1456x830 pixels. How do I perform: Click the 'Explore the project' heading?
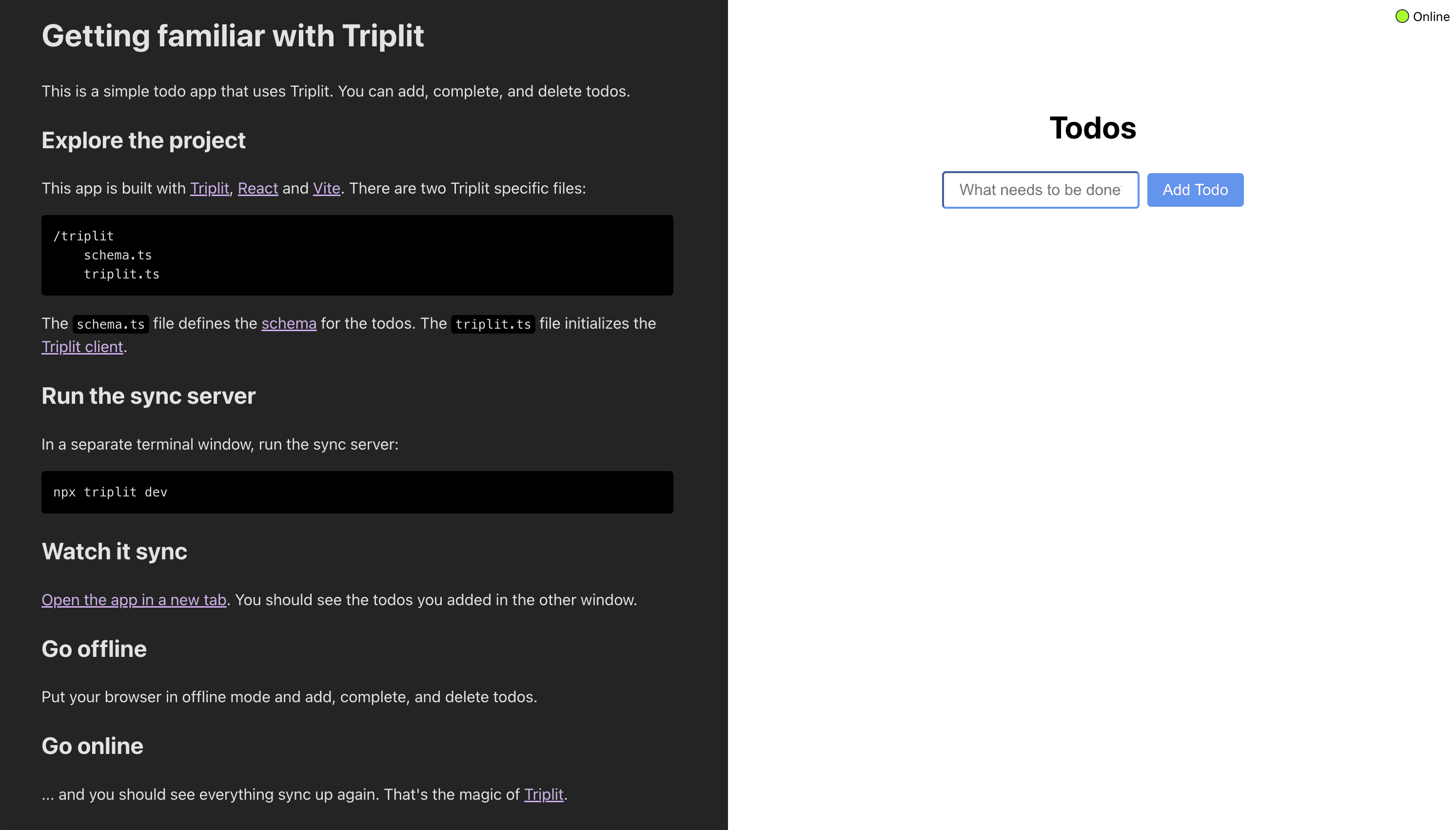[144, 140]
